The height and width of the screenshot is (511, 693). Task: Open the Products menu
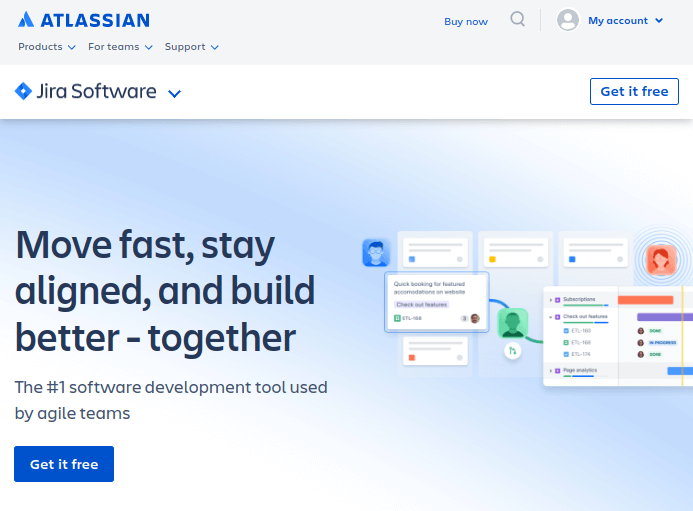(x=47, y=47)
